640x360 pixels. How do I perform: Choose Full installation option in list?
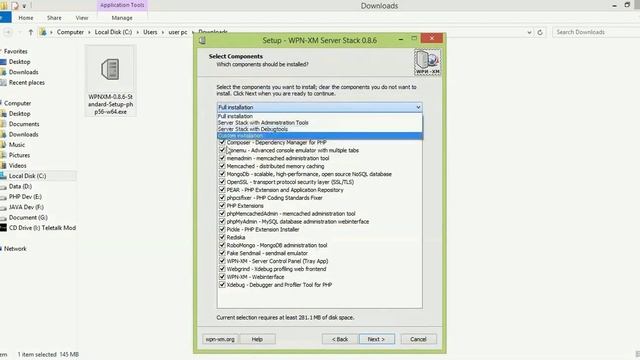coord(320,116)
